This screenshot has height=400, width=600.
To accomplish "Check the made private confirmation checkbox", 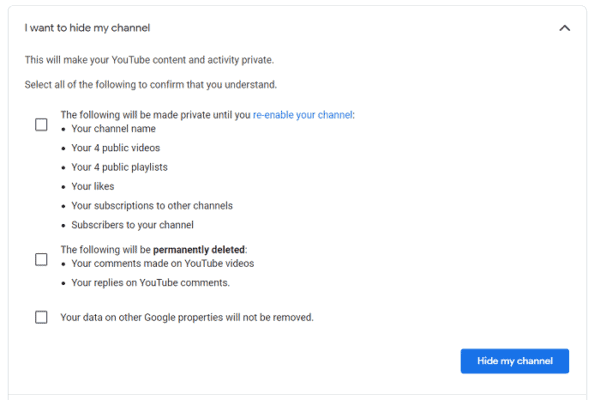I will click(x=41, y=125).
